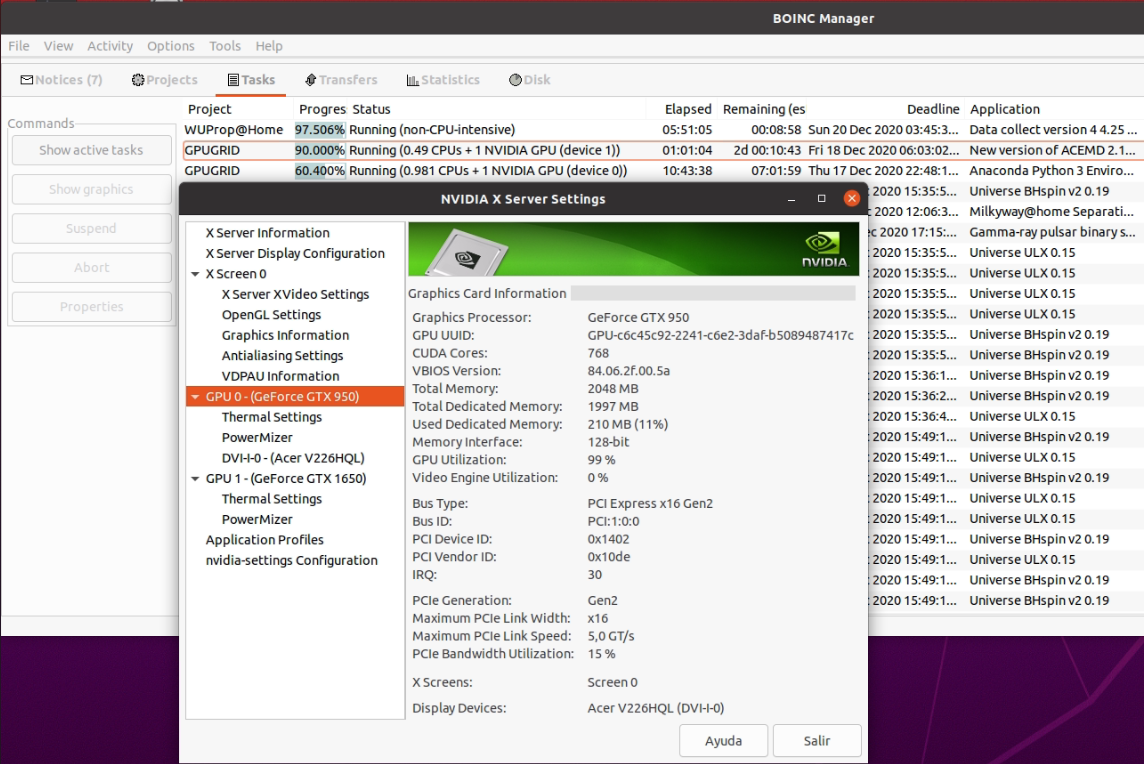Screen dimensions: 1144x764
Task: Open the Help menu
Action: click(268, 46)
